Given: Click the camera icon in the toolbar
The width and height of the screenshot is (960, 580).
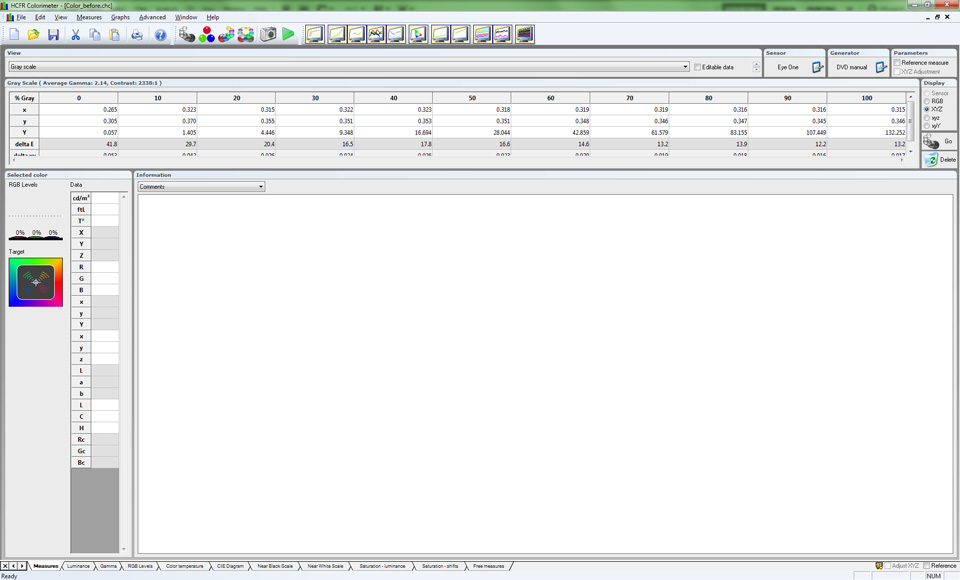Looking at the screenshot, I should 268,34.
